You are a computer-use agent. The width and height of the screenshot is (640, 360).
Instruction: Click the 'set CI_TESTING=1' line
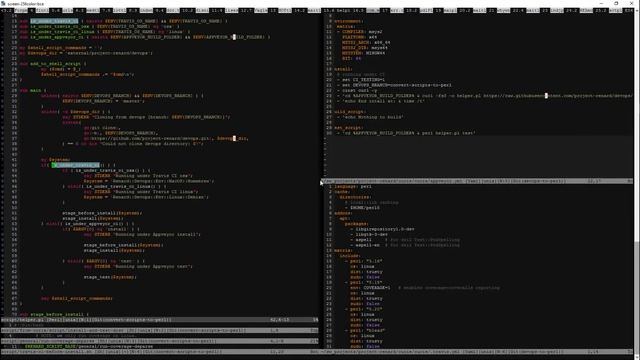coord(361,80)
